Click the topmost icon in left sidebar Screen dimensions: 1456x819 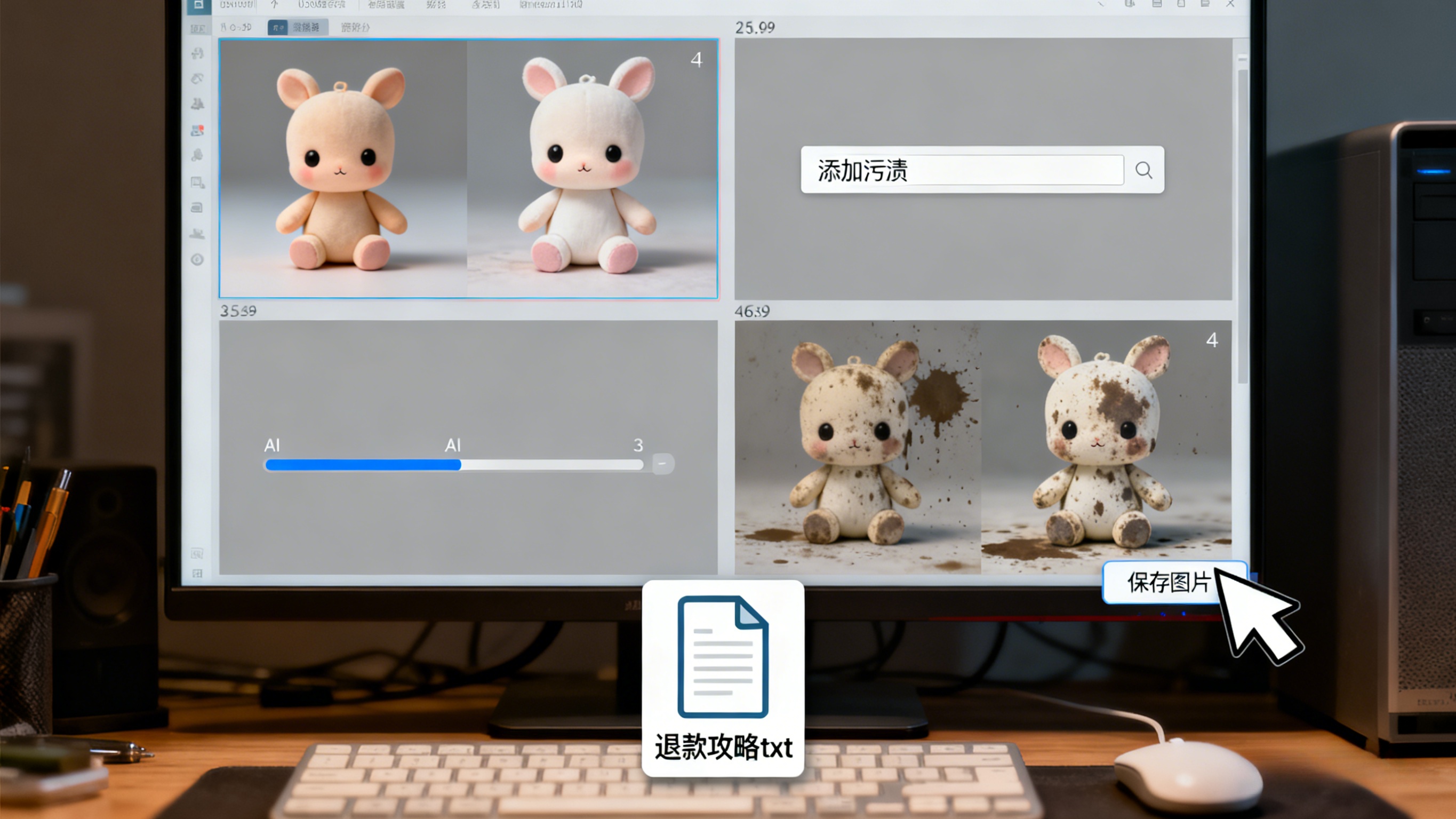(197, 54)
